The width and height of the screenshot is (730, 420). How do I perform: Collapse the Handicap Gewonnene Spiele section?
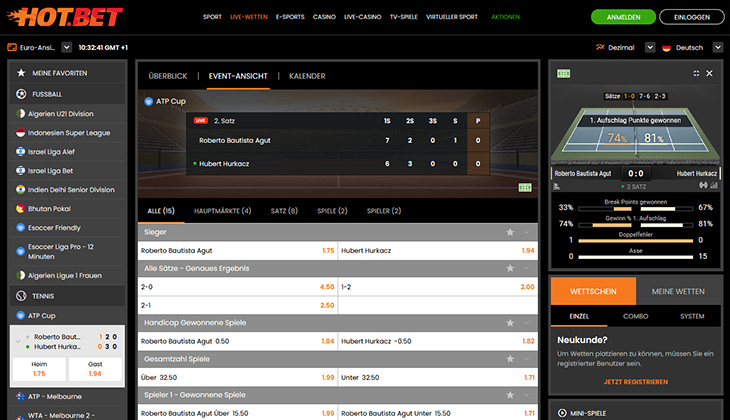point(527,323)
